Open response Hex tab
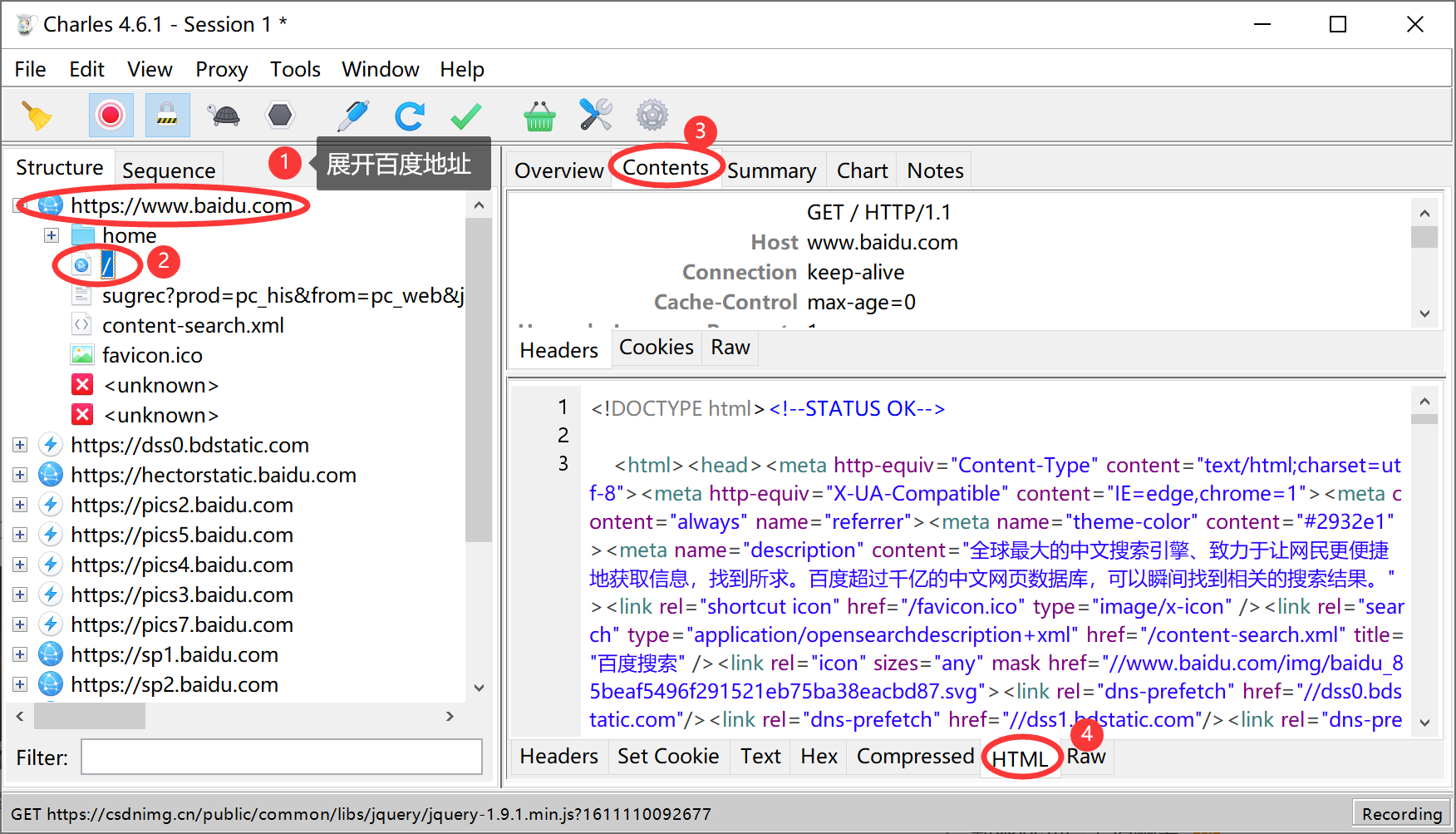Viewport: 1456px width, 834px height. (x=819, y=757)
